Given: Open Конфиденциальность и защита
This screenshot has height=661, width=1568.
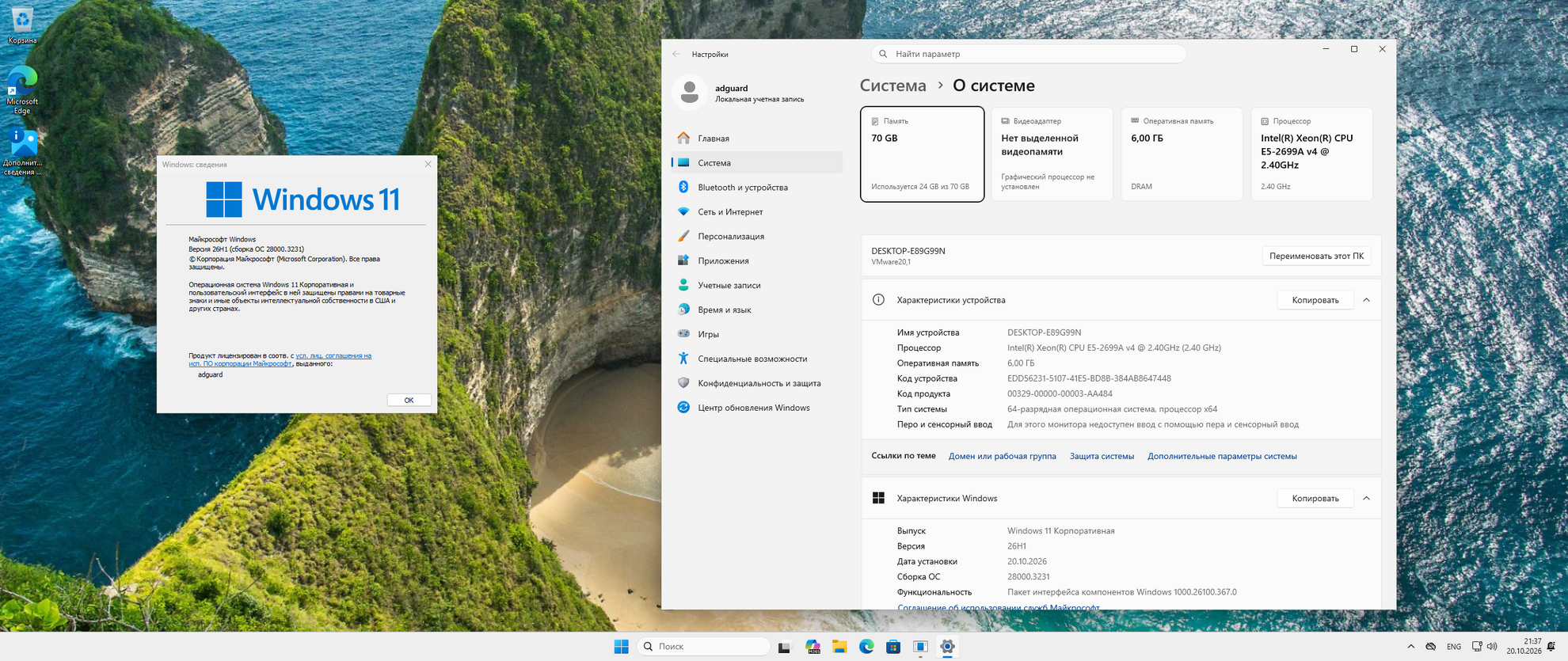Looking at the screenshot, I should click(x=756, y=384).
